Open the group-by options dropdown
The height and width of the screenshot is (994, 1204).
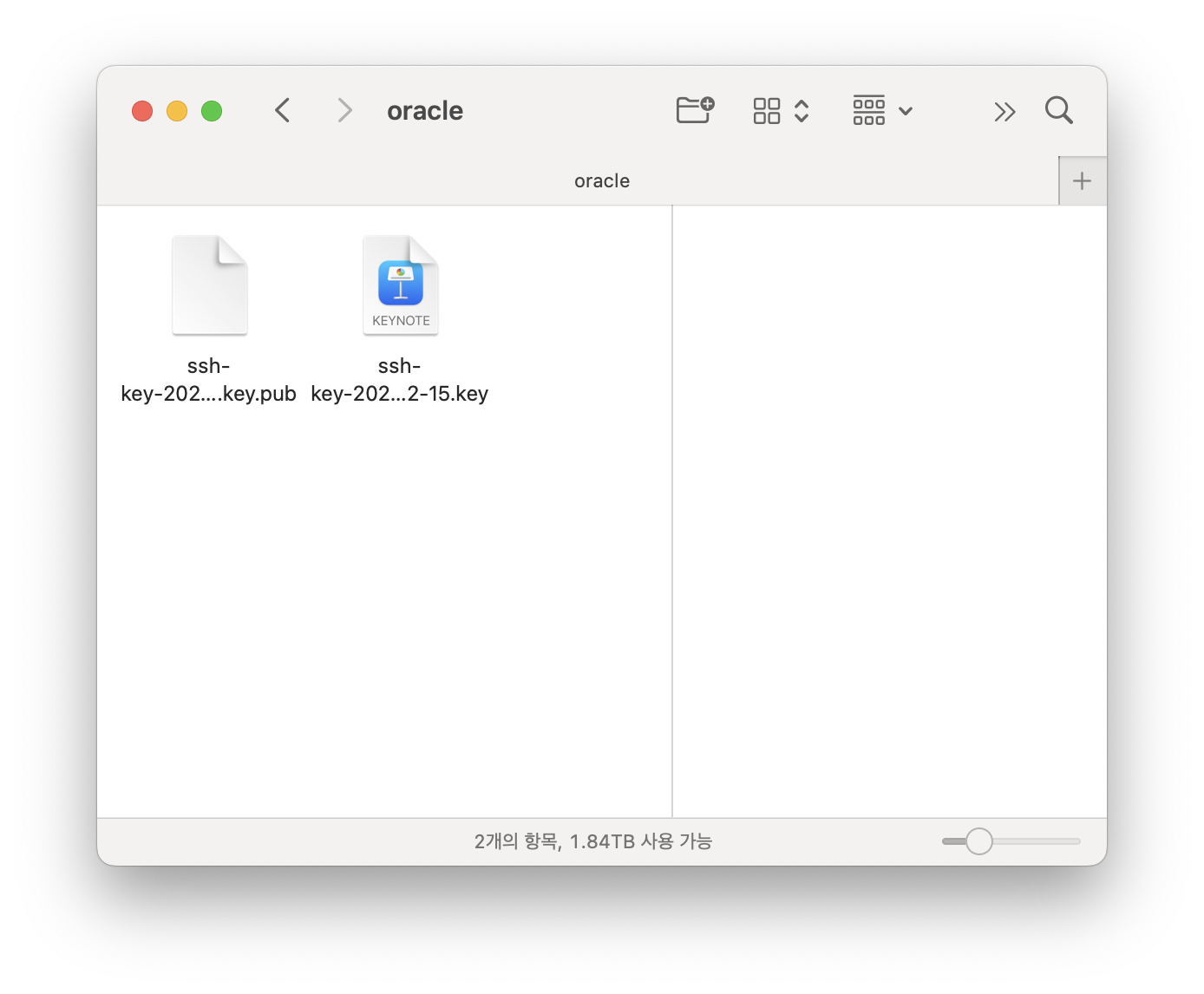(882, 110)
